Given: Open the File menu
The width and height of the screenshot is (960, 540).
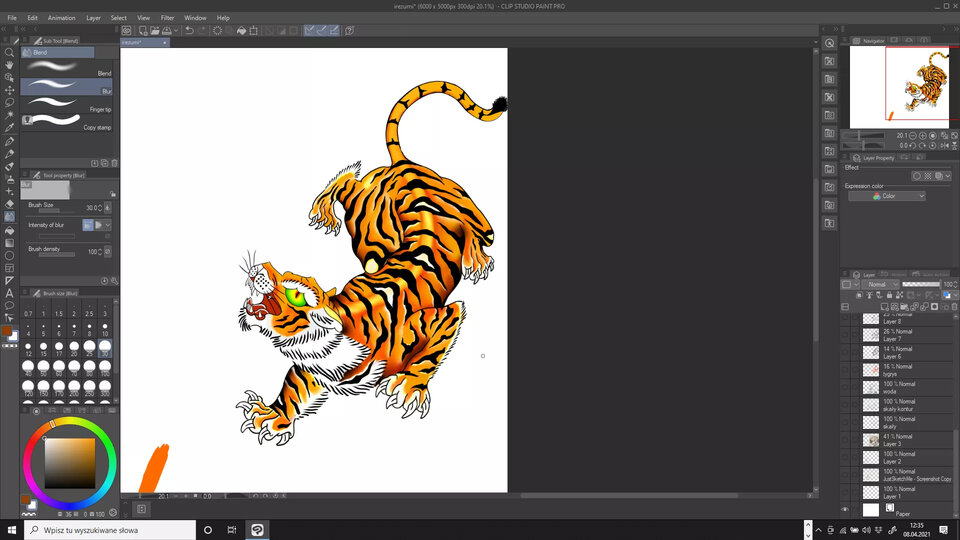Looking at the screenshot, I should click(12, 18).
